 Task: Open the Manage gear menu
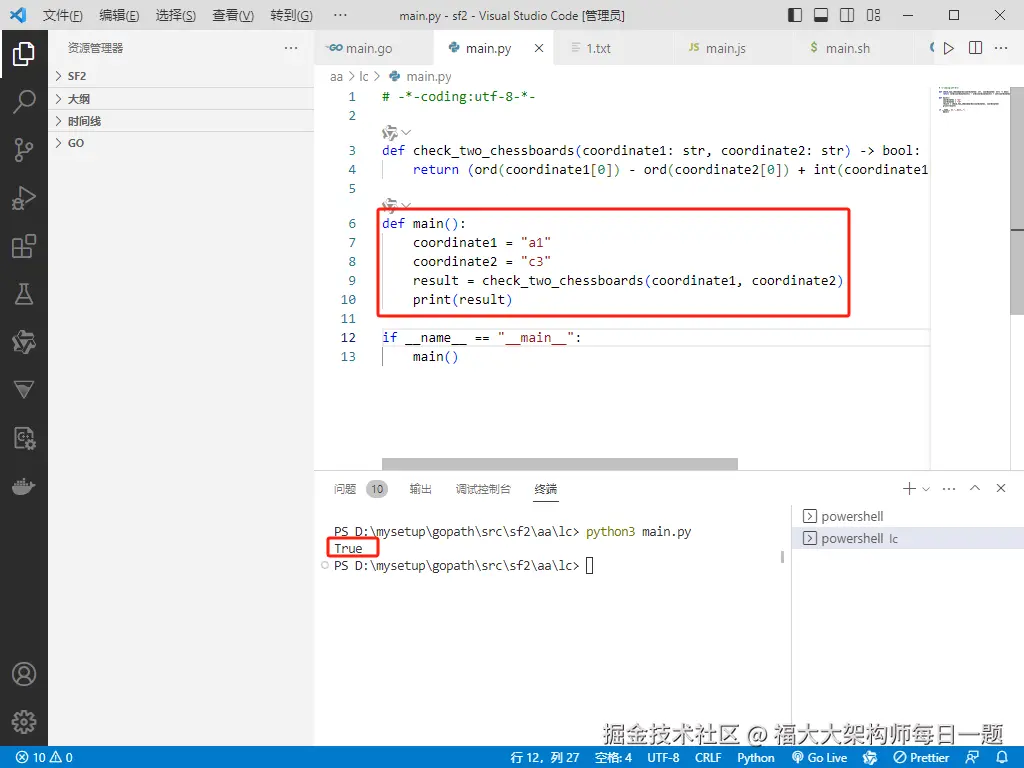24,722
